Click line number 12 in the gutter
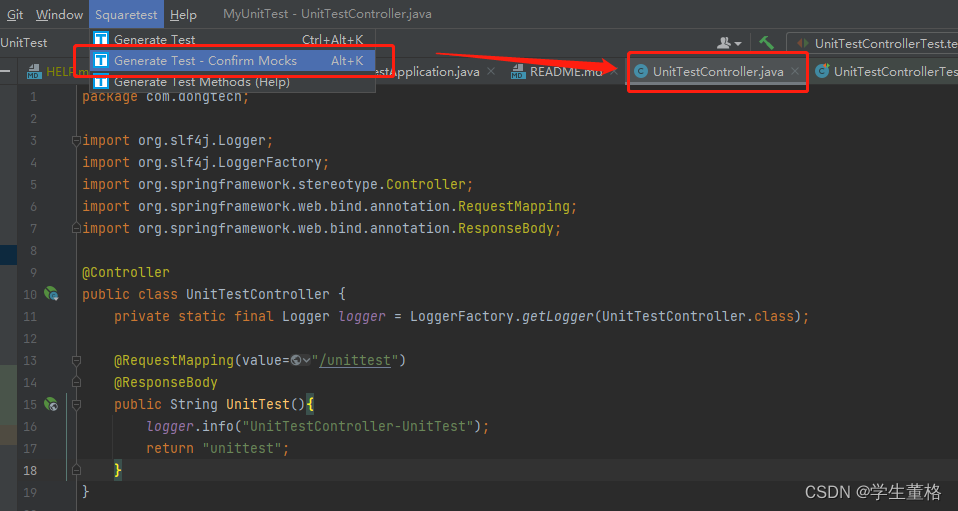The width and height of the screenshot is (958, 511). click(x=30, y=339)
